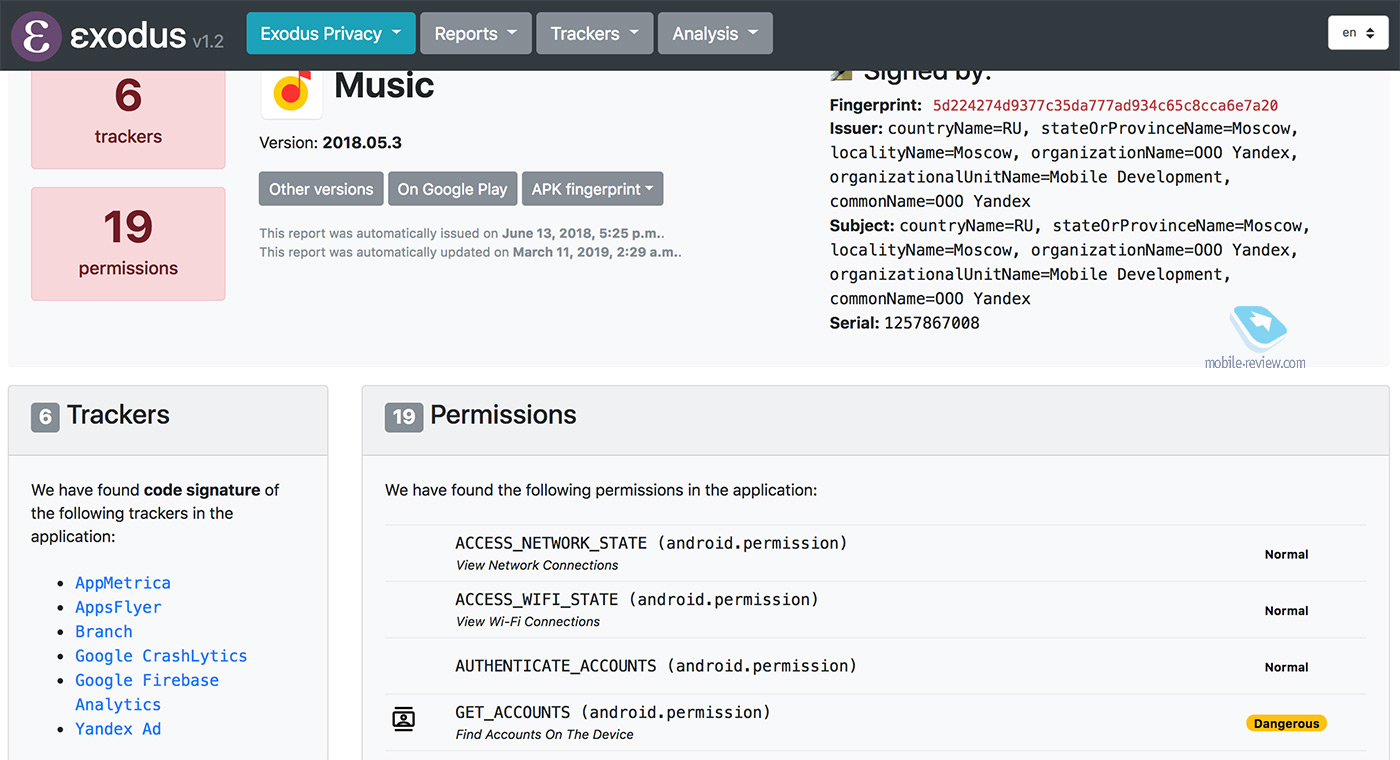Open the Yandex Ad tracker link
The width and height of the screenshot is (1400, 760).
[118, 729]
